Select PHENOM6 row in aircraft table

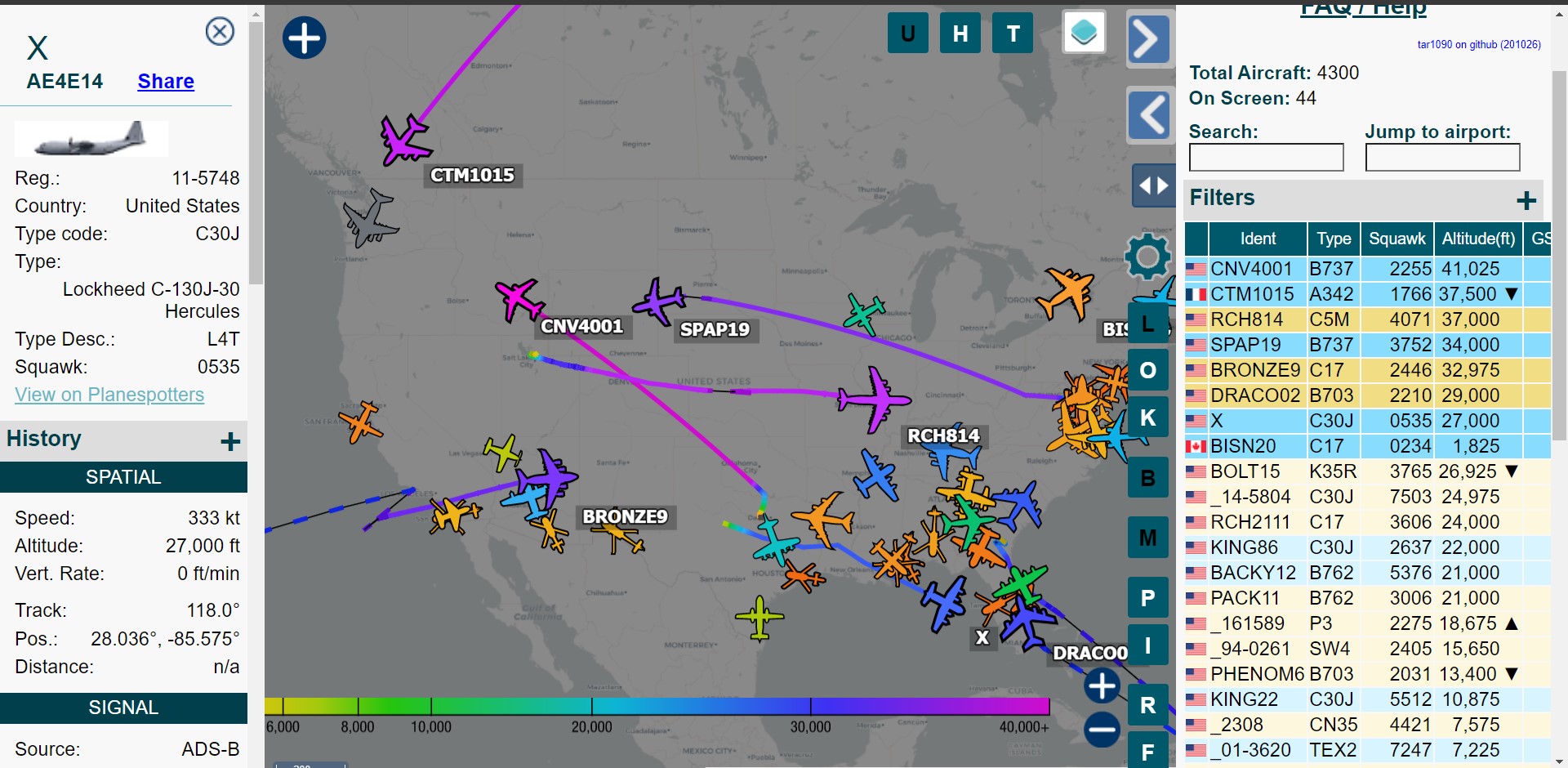1368,674
